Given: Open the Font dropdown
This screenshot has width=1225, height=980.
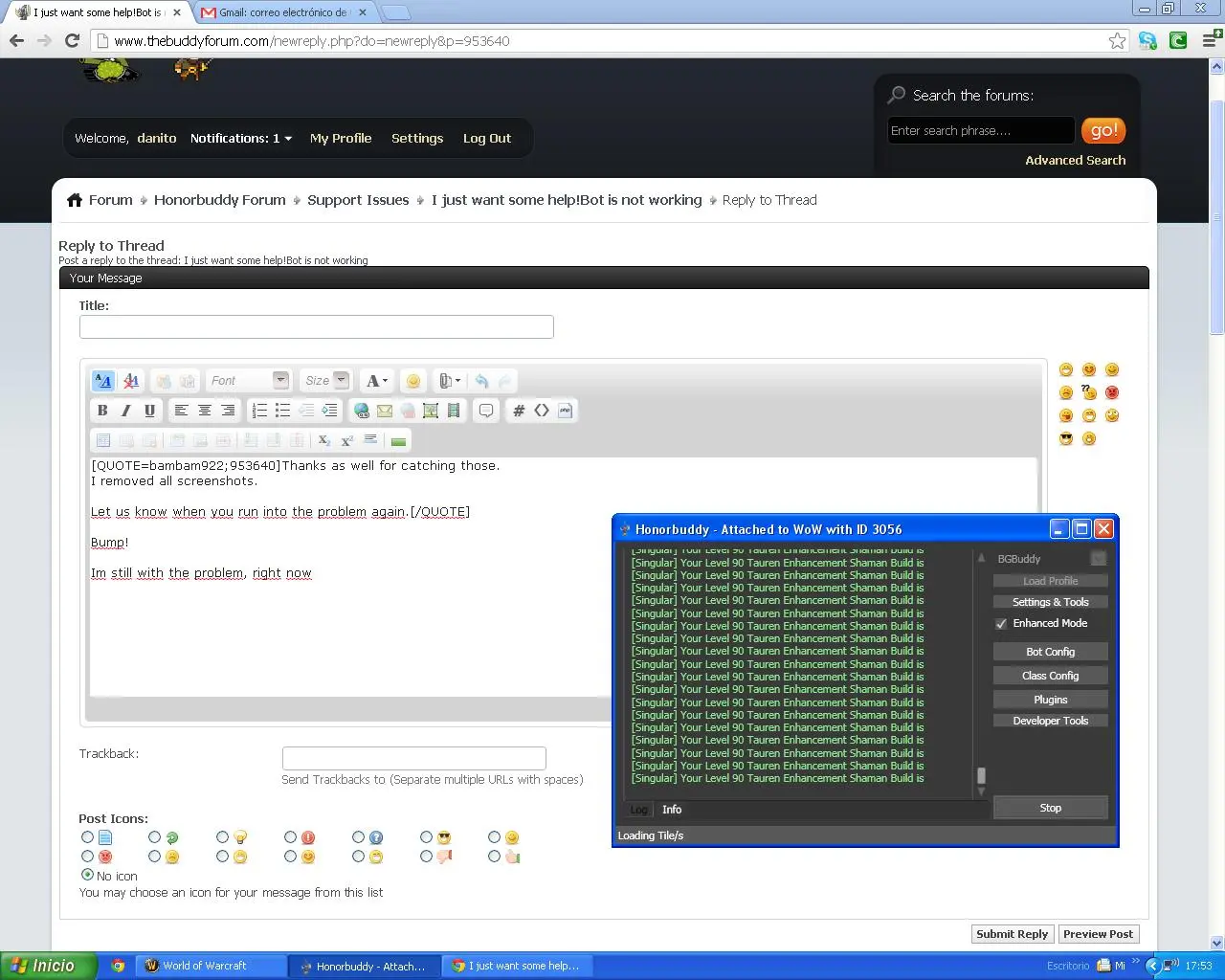Looking at the screenshot, I should [249, 381].
